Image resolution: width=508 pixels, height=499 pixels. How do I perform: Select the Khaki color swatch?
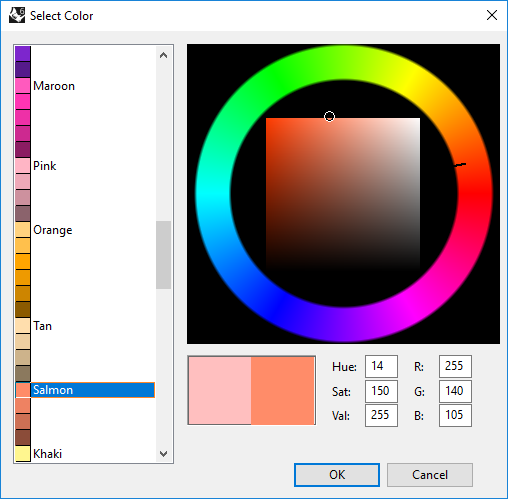pos(23,454)
